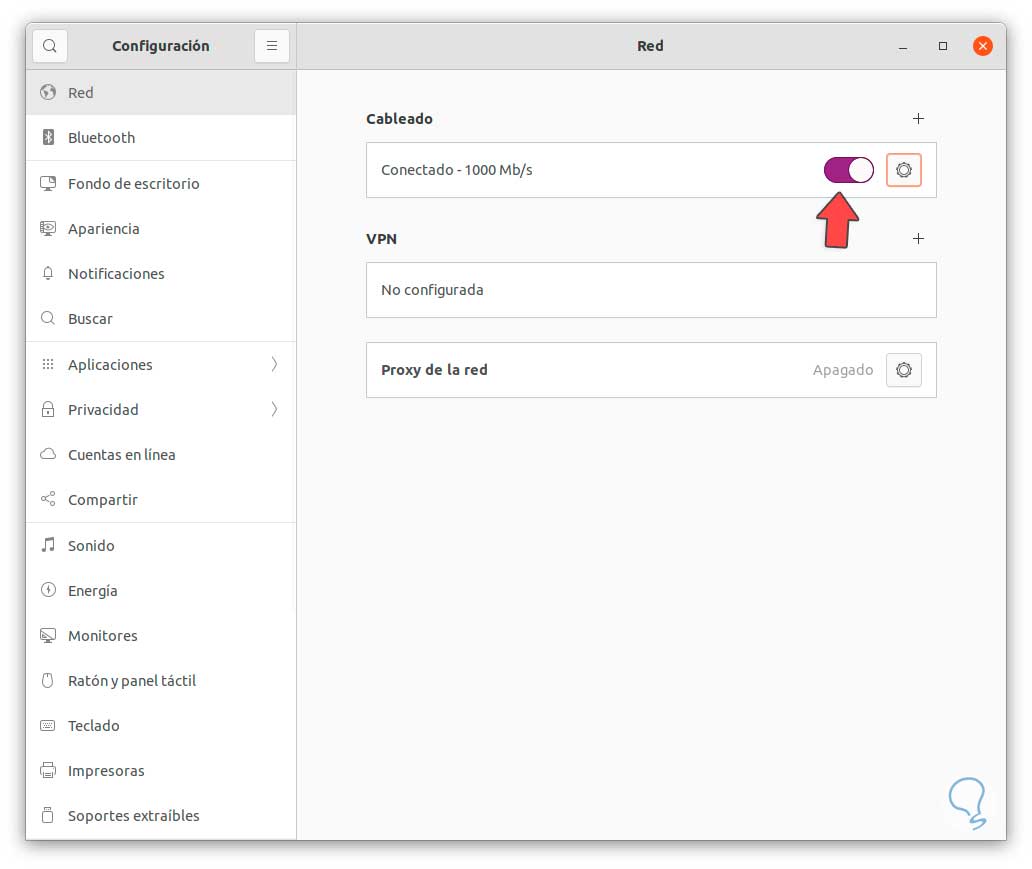
Task: Click the Bluetooth icon in sidebar
Action: pyautogui.click(x=48, y=138)
